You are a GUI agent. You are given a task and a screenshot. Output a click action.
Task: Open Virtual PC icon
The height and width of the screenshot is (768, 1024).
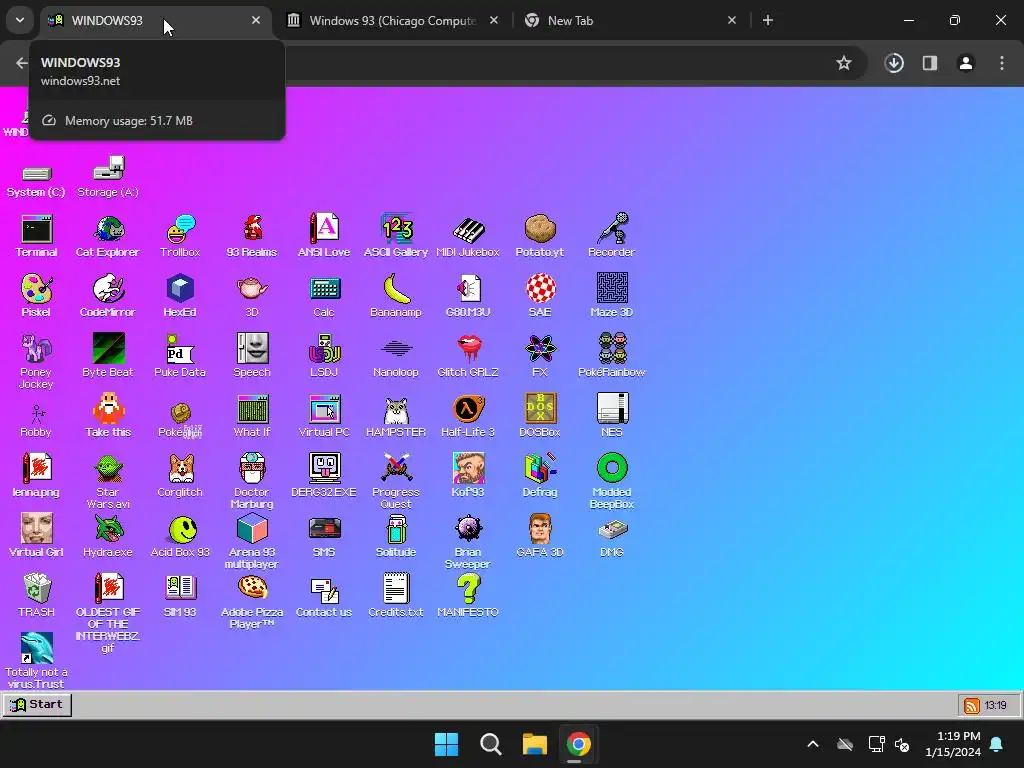(324, 416)
